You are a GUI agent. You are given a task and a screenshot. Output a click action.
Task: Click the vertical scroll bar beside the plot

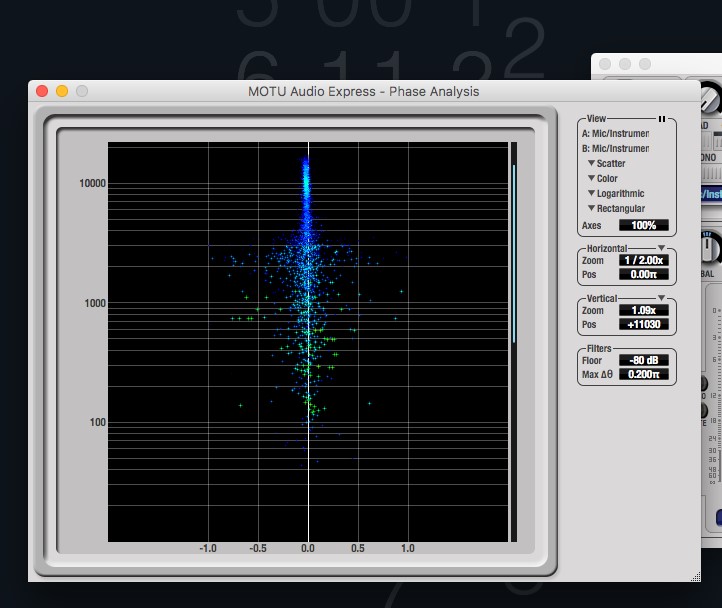click(514, 255)
